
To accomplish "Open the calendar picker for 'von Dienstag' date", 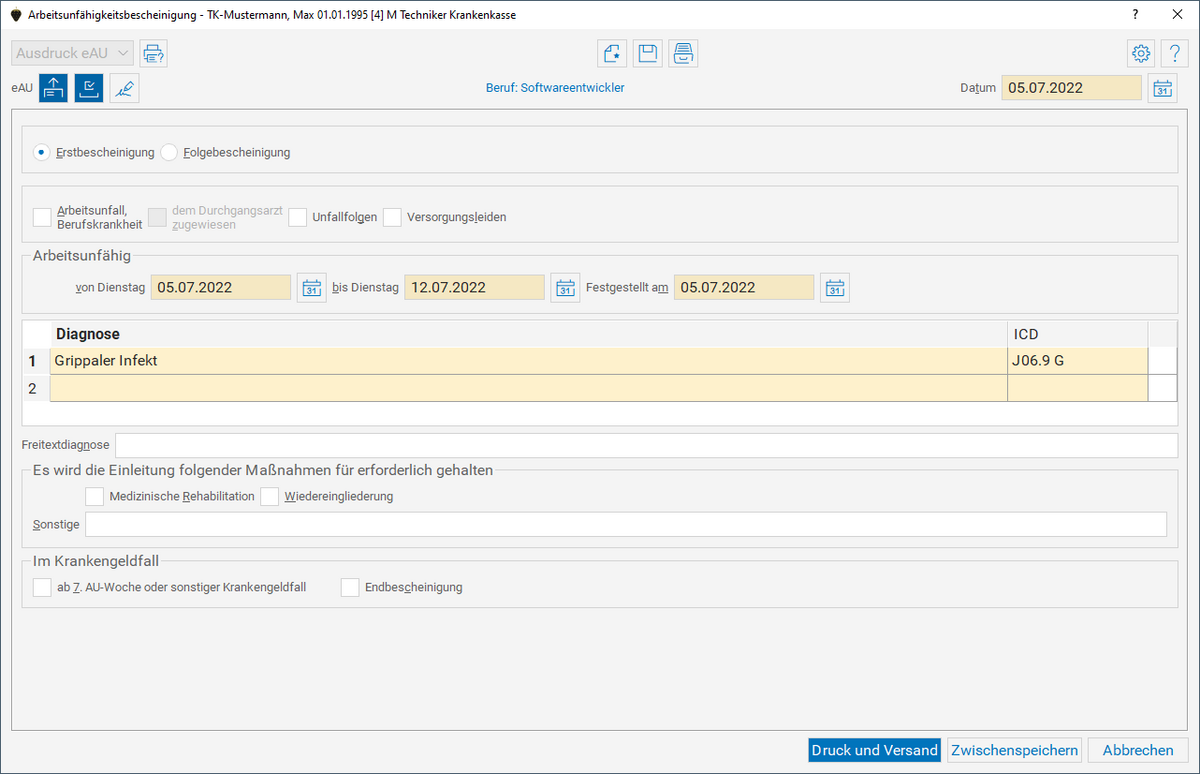I will 312,288.
